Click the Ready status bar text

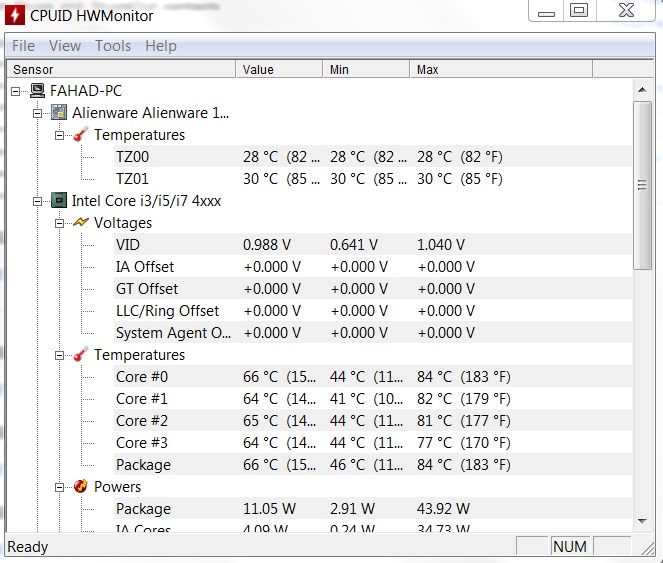tap(28, 547)
